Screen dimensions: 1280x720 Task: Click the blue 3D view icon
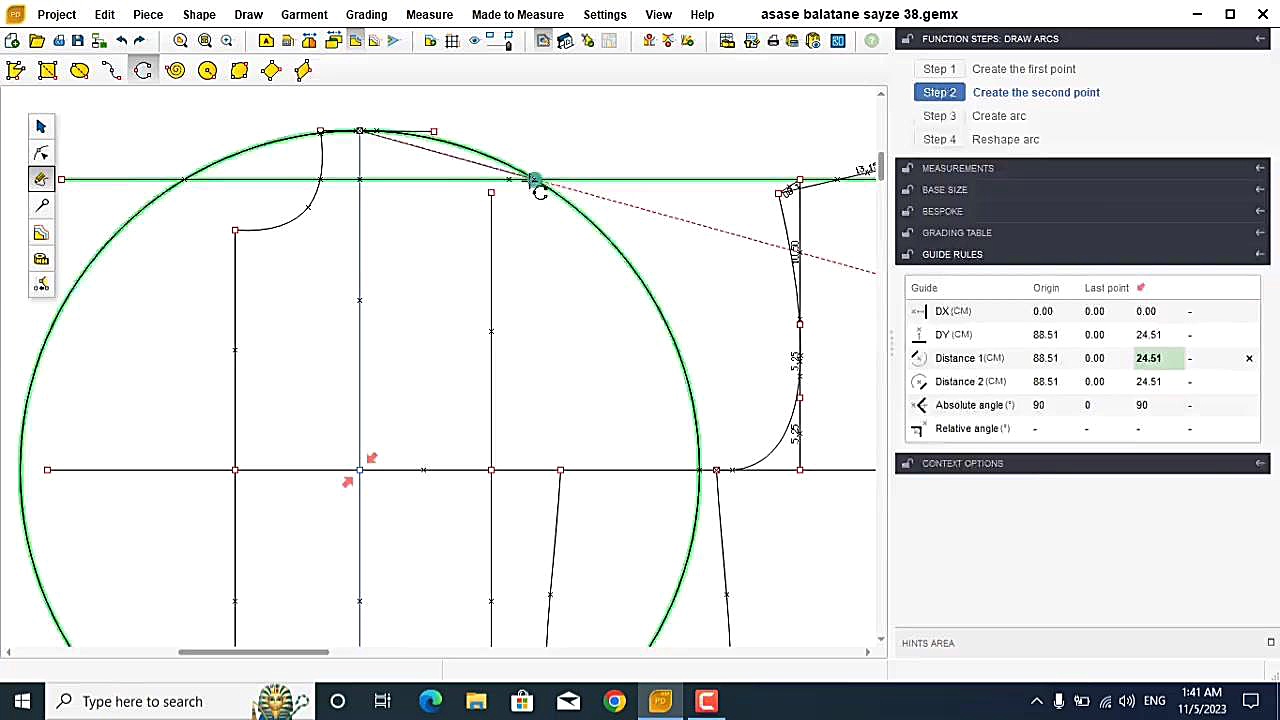pos(837,41)
